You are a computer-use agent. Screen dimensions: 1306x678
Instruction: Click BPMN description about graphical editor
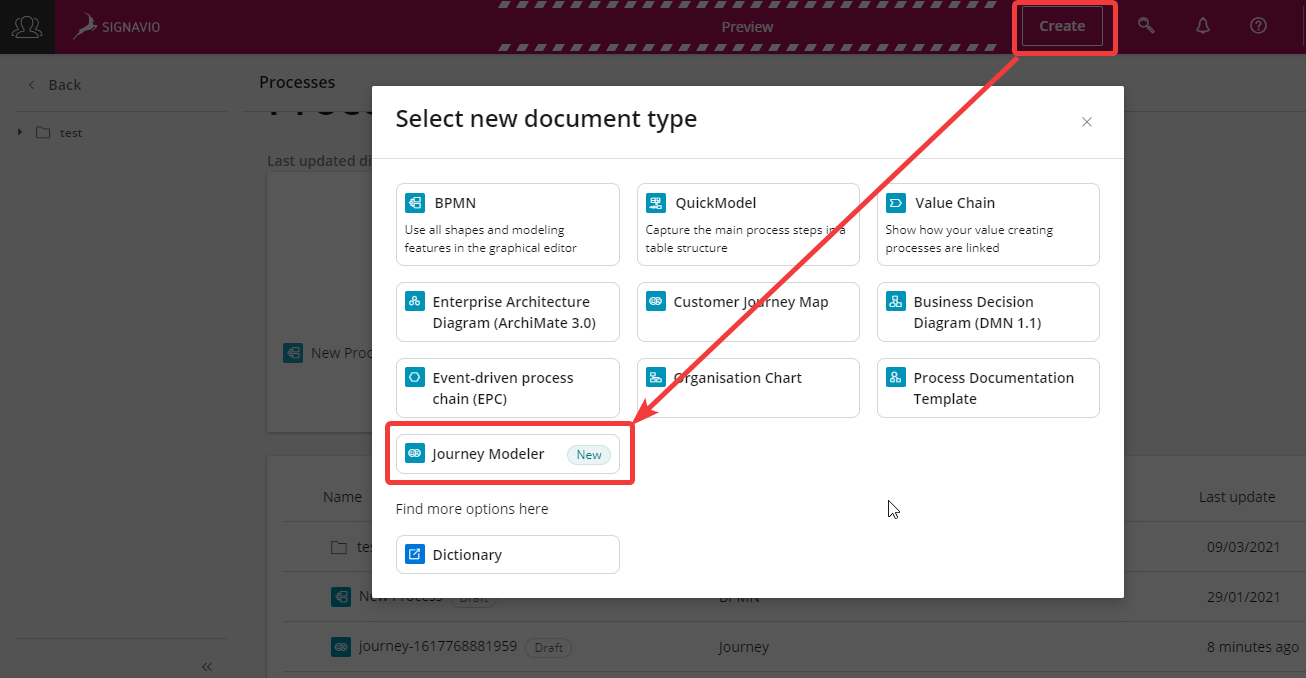pos(491,239)
